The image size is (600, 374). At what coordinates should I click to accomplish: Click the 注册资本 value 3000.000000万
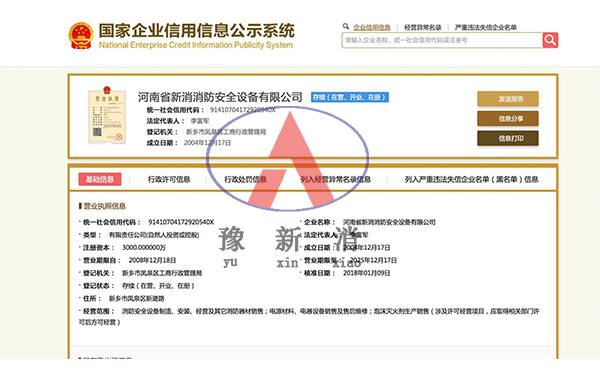(144, 247)
